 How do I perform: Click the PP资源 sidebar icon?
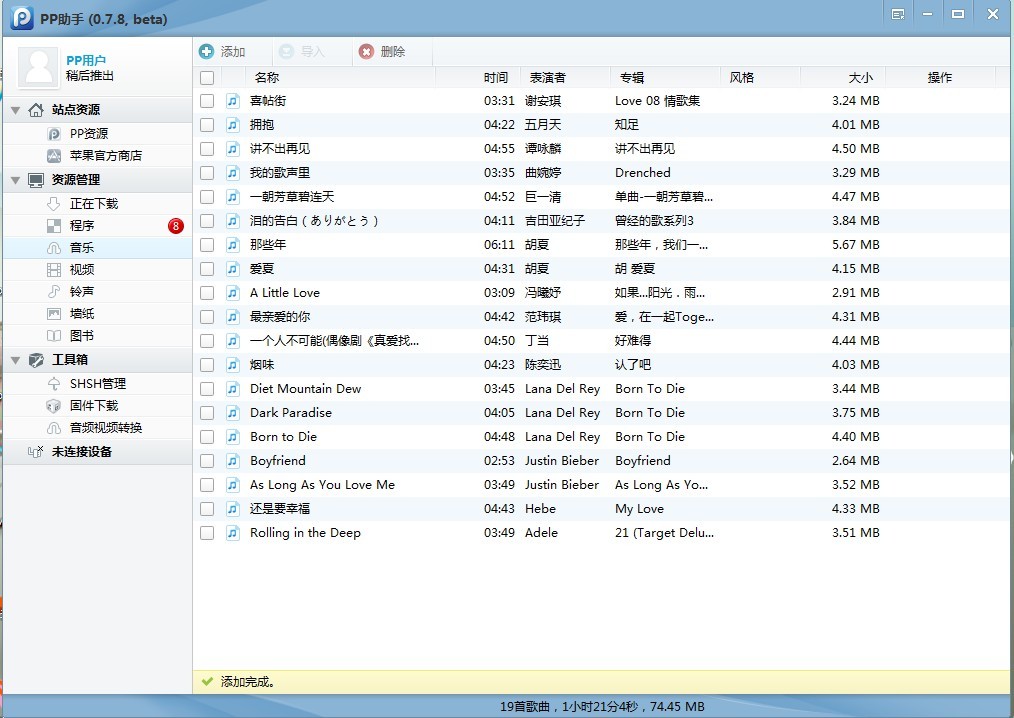(54, 134)
